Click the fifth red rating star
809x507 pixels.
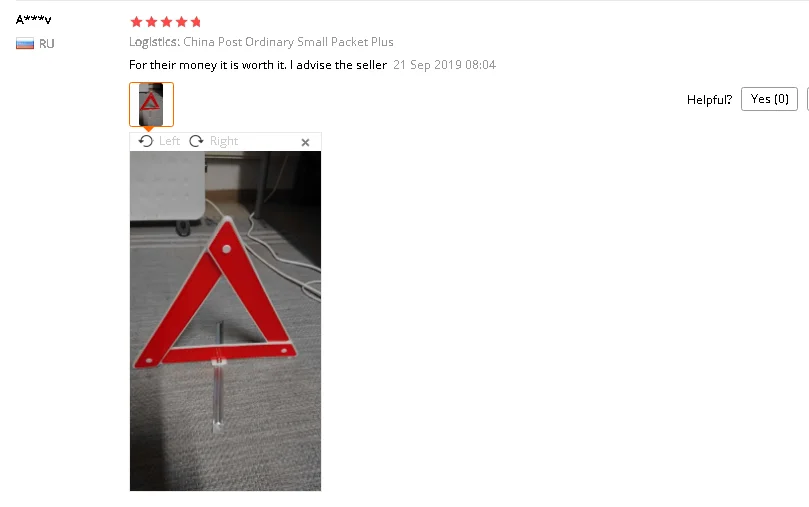[x=196, y=22]
